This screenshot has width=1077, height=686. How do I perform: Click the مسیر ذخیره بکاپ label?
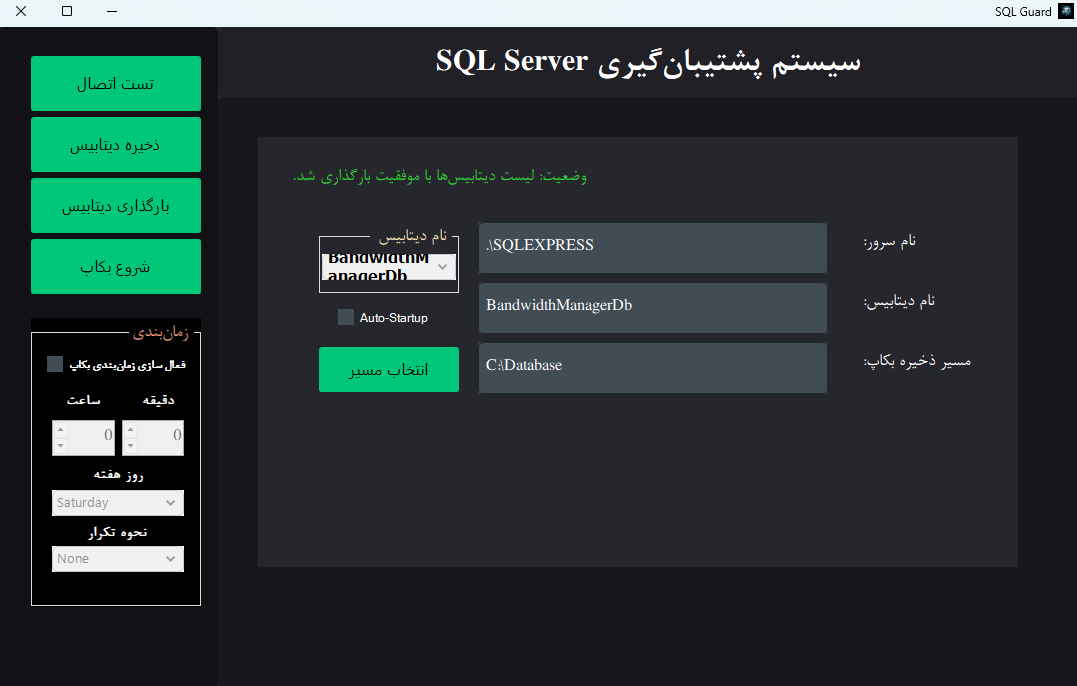917,361
